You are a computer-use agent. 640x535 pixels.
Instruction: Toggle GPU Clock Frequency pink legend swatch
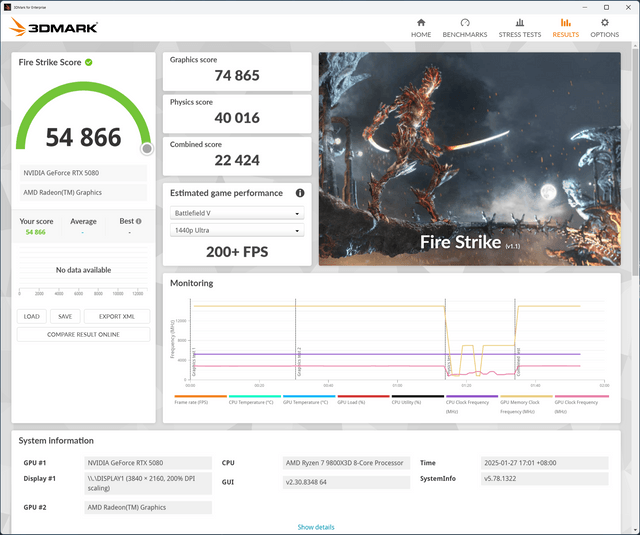tap(582, 396)
